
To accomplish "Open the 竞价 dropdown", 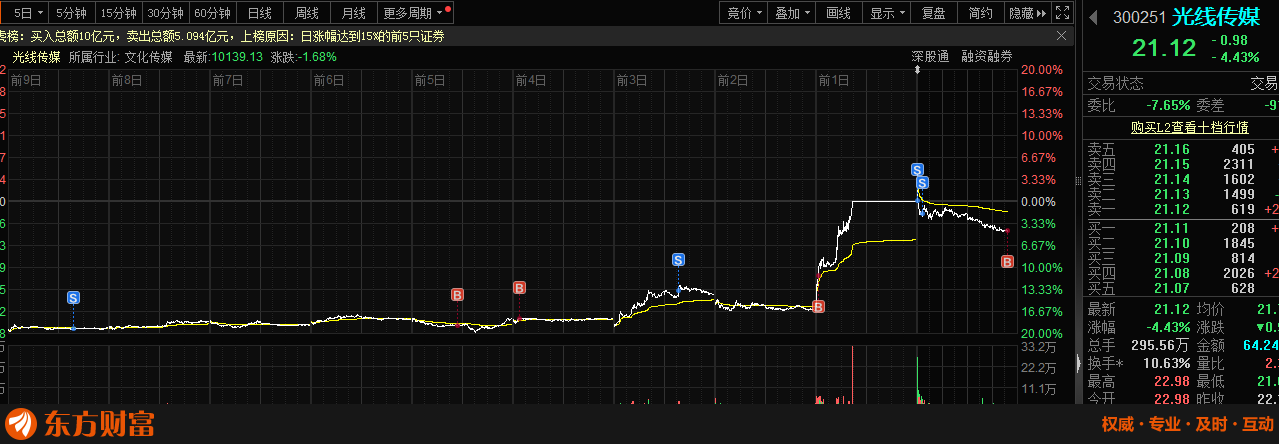I will [x=760, y=14].
